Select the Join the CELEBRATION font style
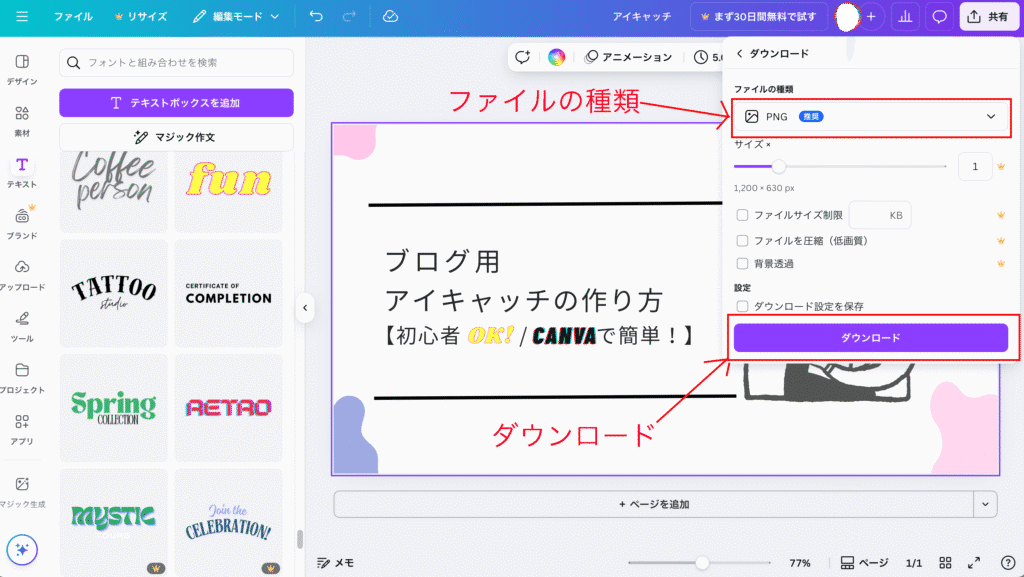Image resolution: width=1024 pixels, height=577 pixels. click(229, 522)
